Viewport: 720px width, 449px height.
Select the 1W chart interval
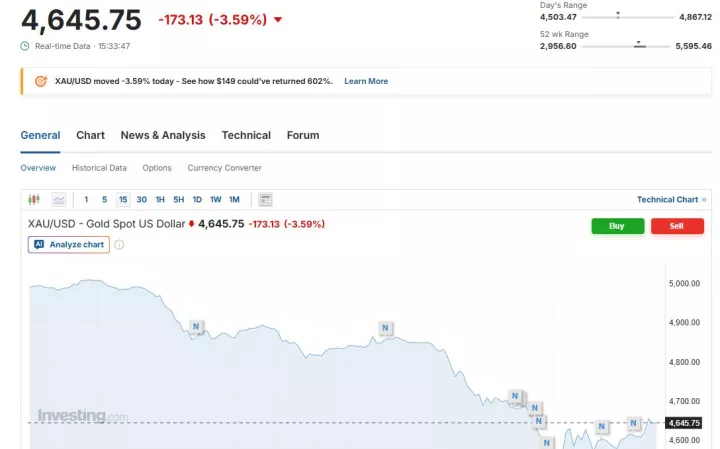click(x=215, y=200)
